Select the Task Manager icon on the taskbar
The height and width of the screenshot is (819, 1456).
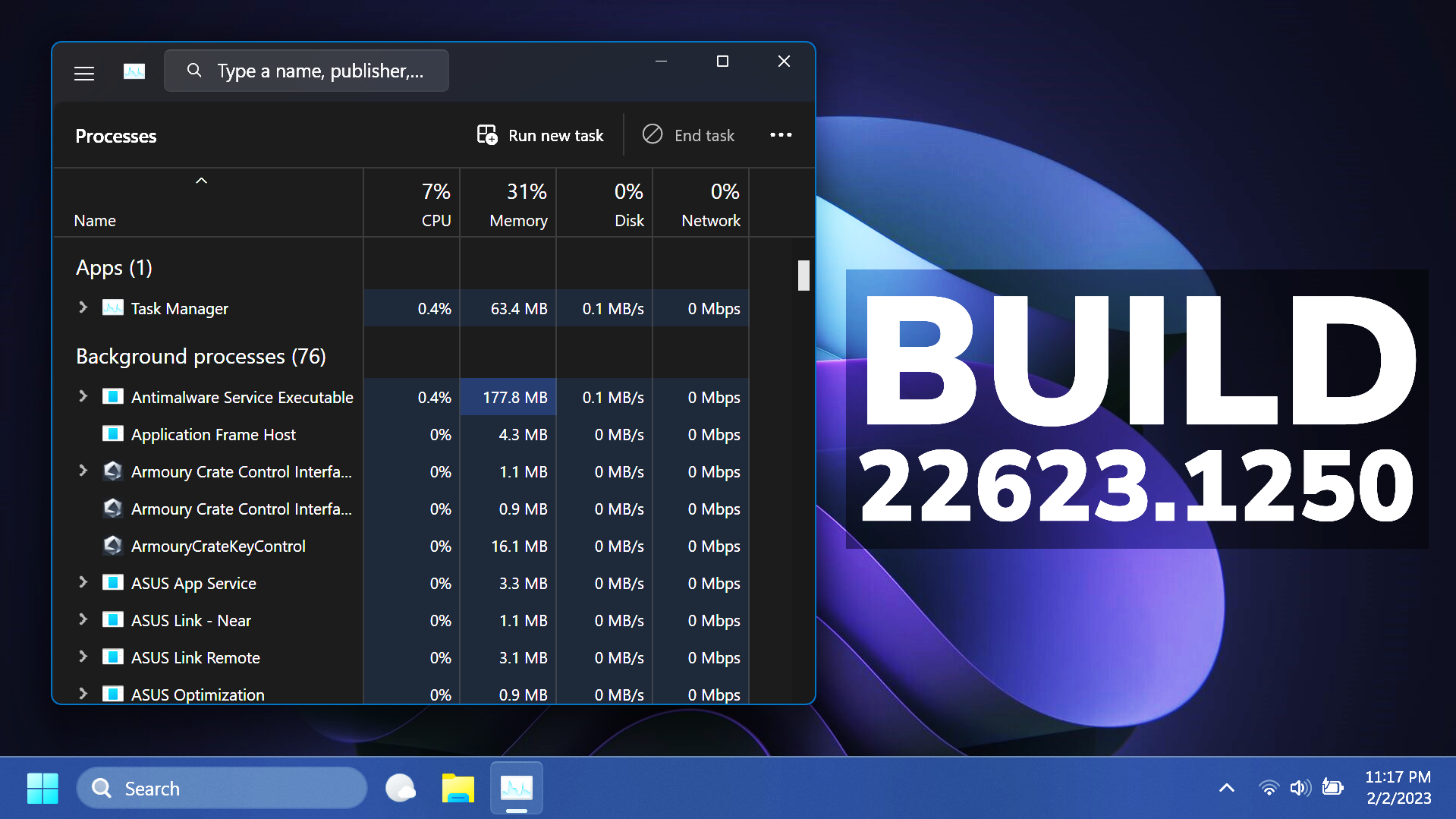point(516,788)
